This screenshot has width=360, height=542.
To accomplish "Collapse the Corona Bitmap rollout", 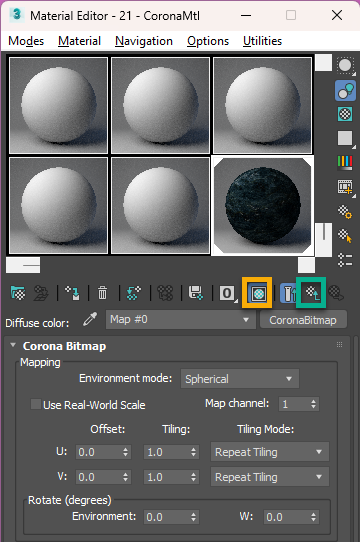I will tap(13, 345).
